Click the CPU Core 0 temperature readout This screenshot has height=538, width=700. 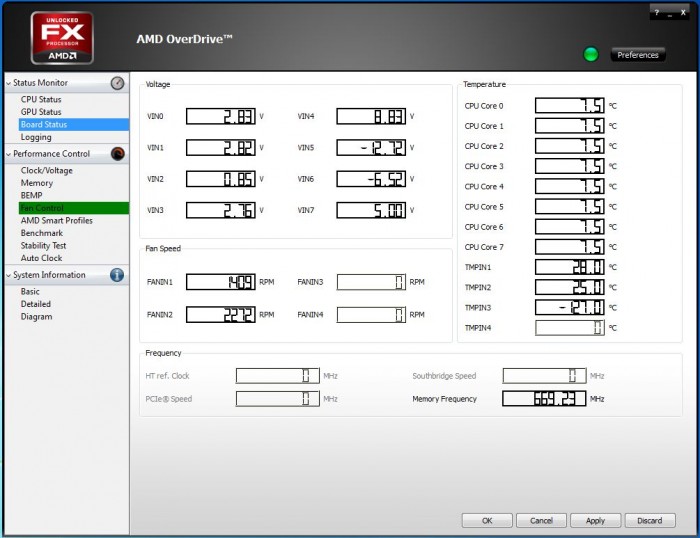(x=570, y=105)
